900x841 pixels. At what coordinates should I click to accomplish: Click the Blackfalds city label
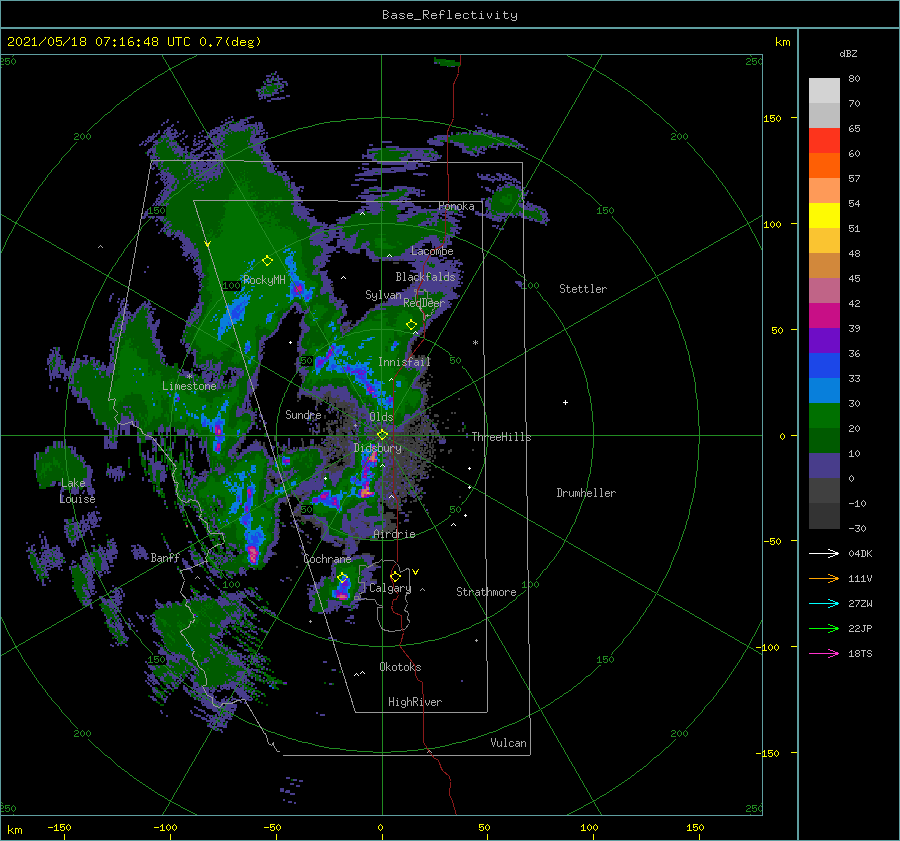pyautogui.click(x=425, y=277)
